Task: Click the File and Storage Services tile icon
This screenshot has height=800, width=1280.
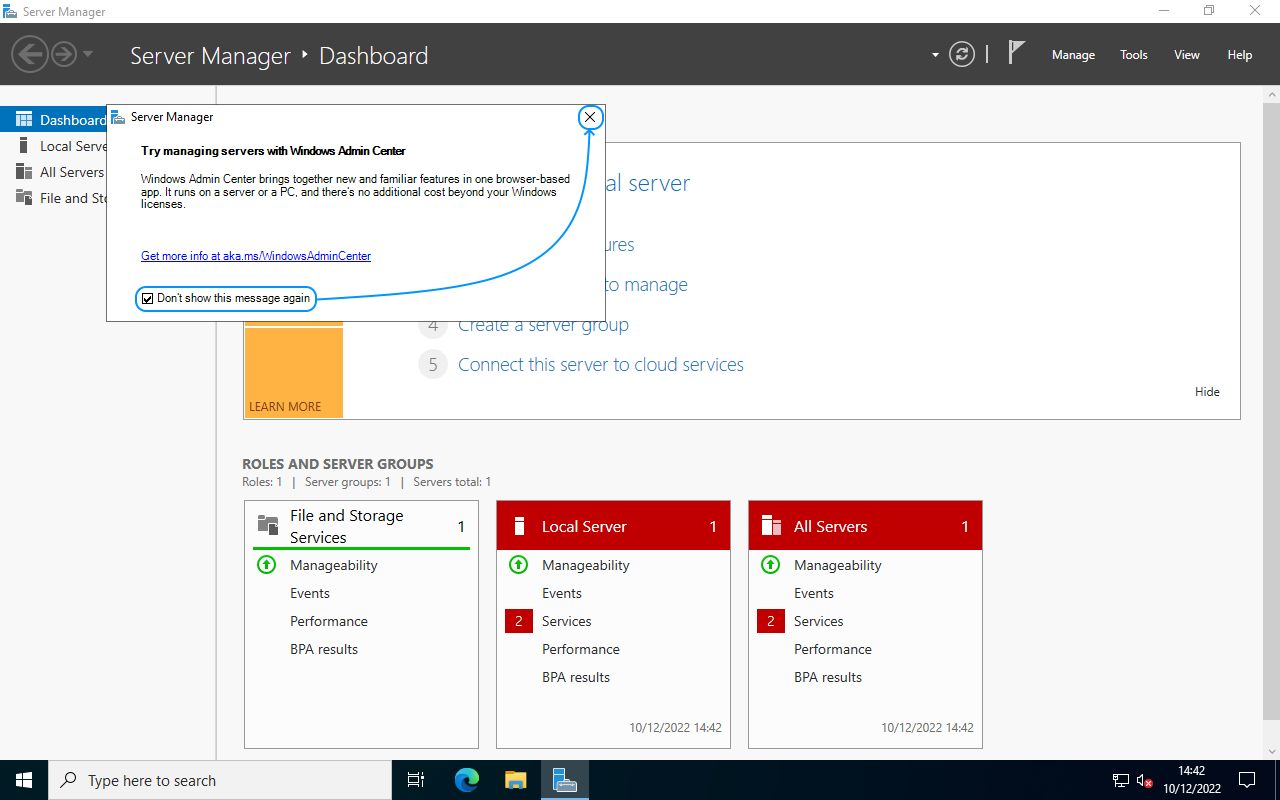Action: click(x=268, y=525)
